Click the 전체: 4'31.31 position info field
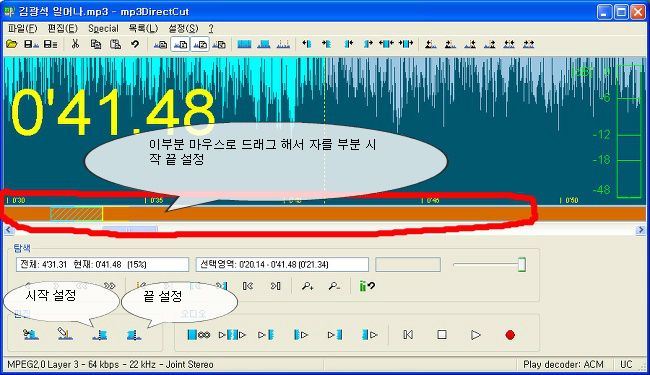 102,264
